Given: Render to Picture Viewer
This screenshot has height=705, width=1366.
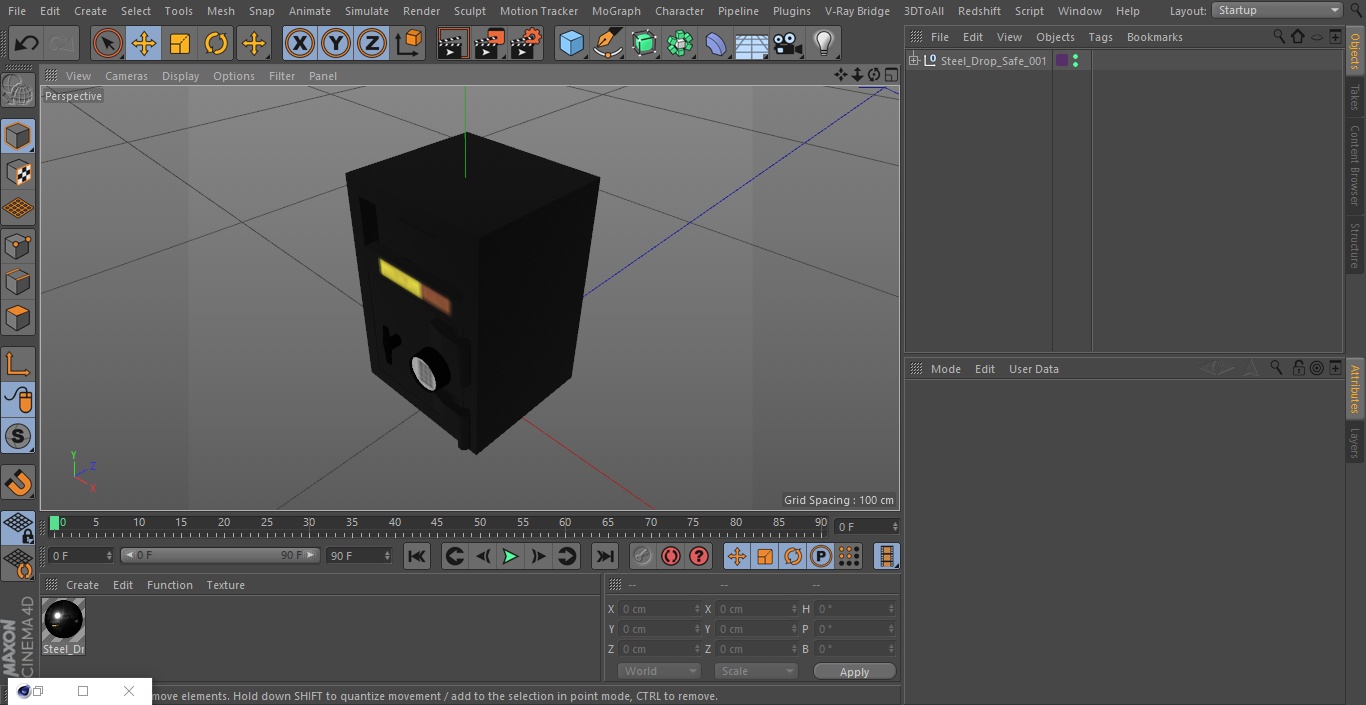Looking at the screenshot, I should (489, 43).
